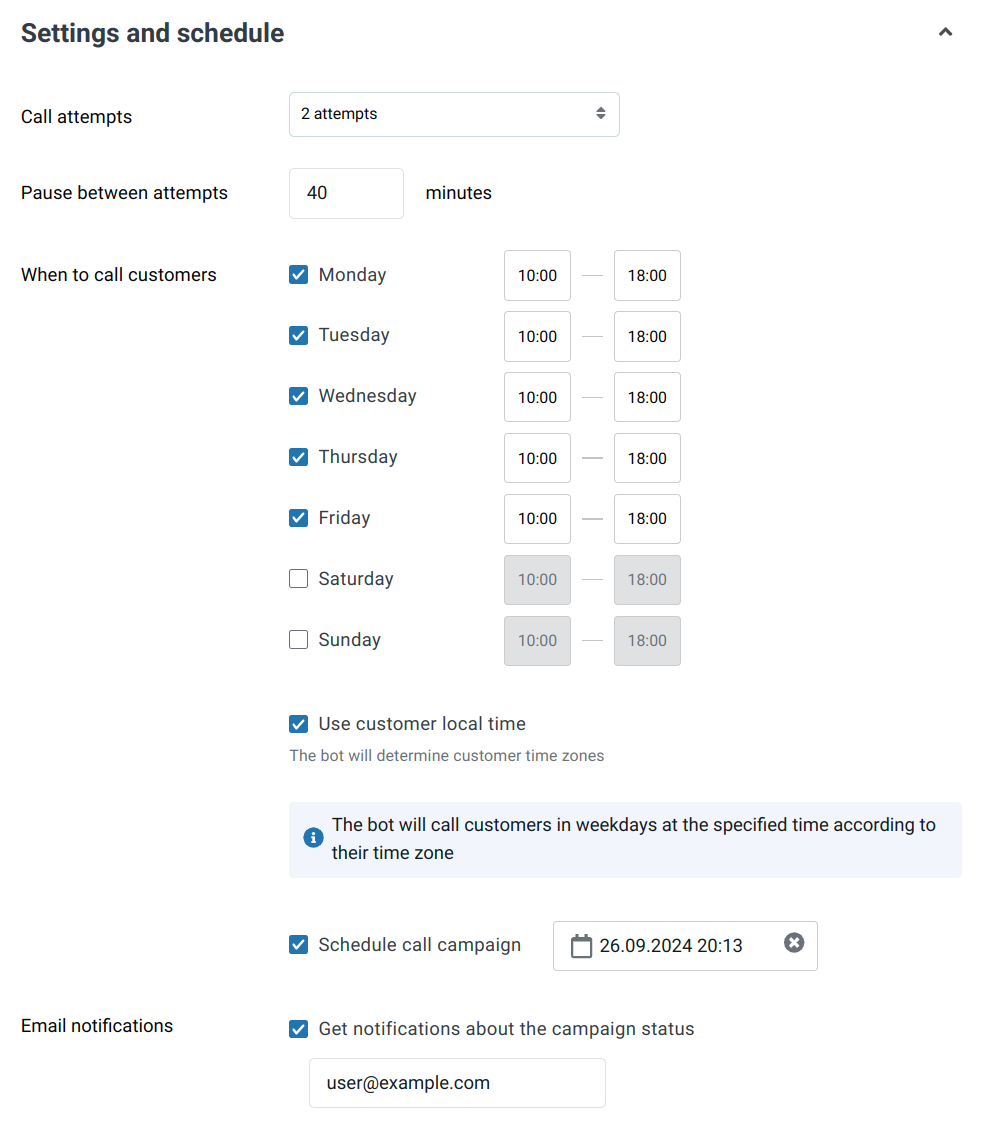986x1137 pixels.
Task: Collapse the Settings and schedule section
Action: tap(945, 33)
